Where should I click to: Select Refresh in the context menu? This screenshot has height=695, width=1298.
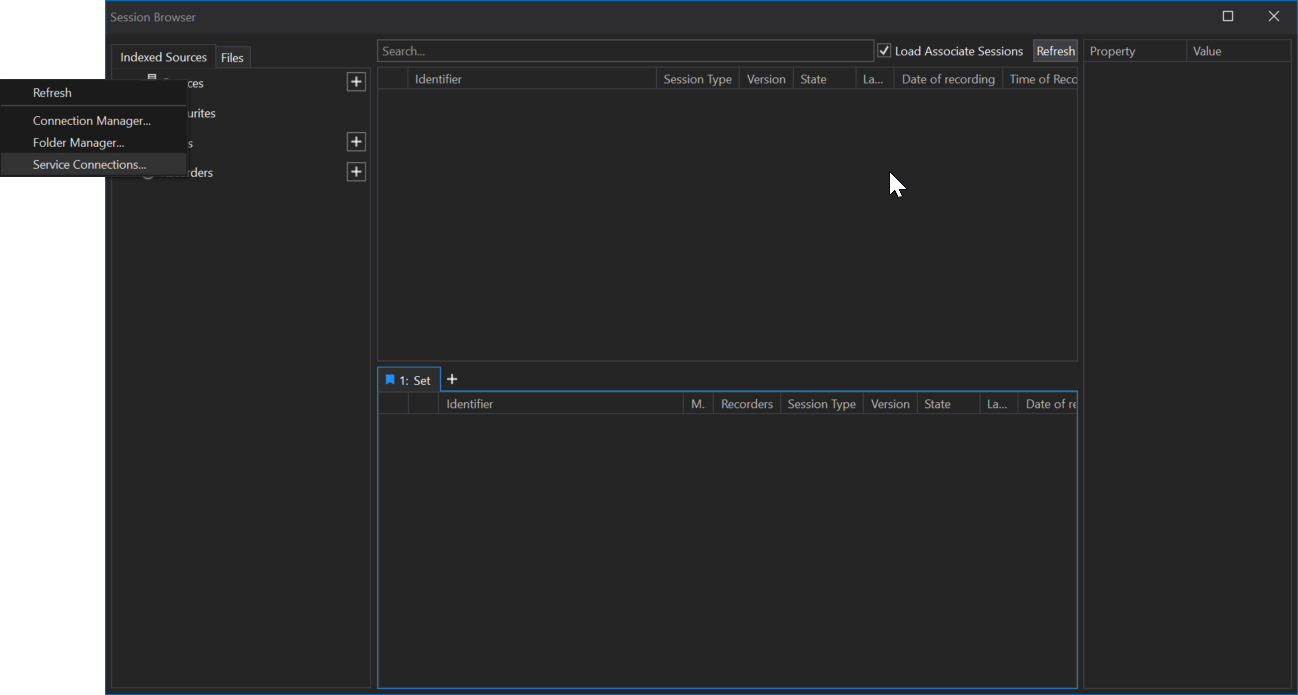point(52,92)
